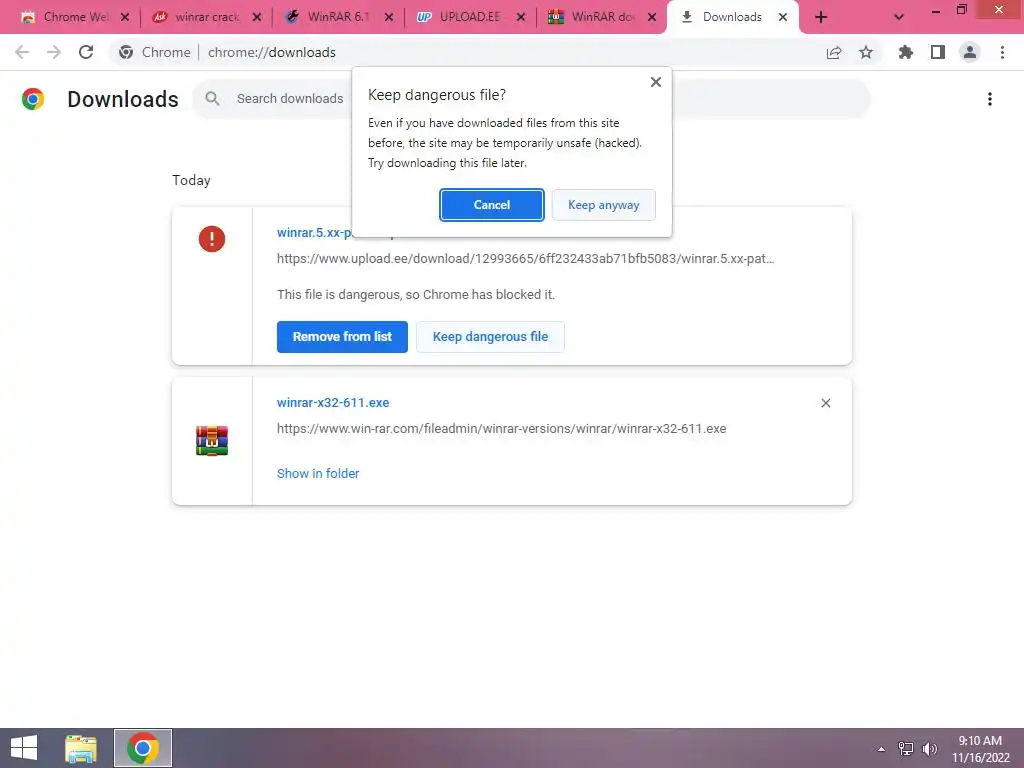The image size is (1024, 768).
Task: Close the WinRAR download tab
Action: click(652, 18)
